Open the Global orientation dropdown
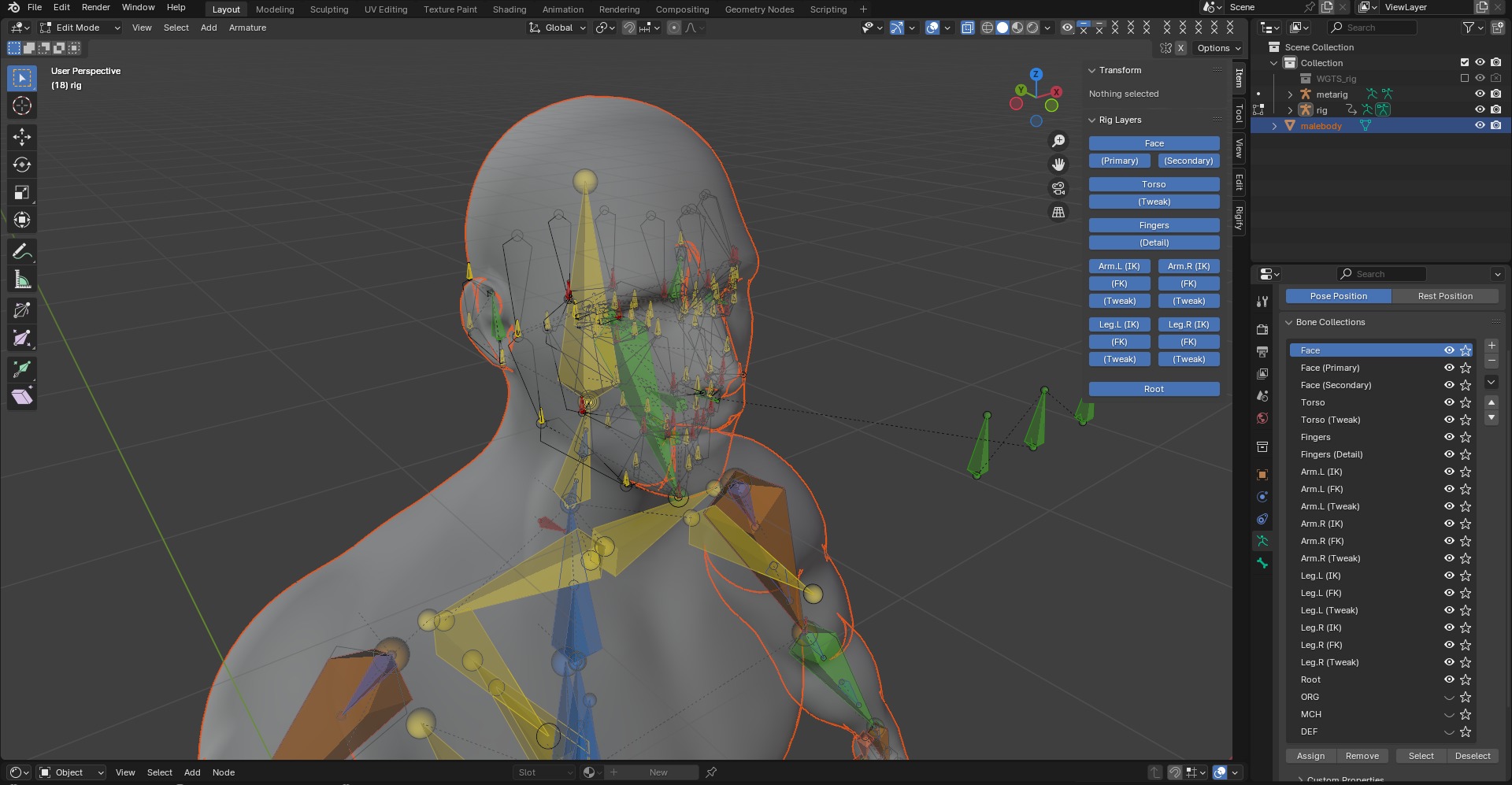The width and height of the screenshot is (1512, 785). (558, 28)
